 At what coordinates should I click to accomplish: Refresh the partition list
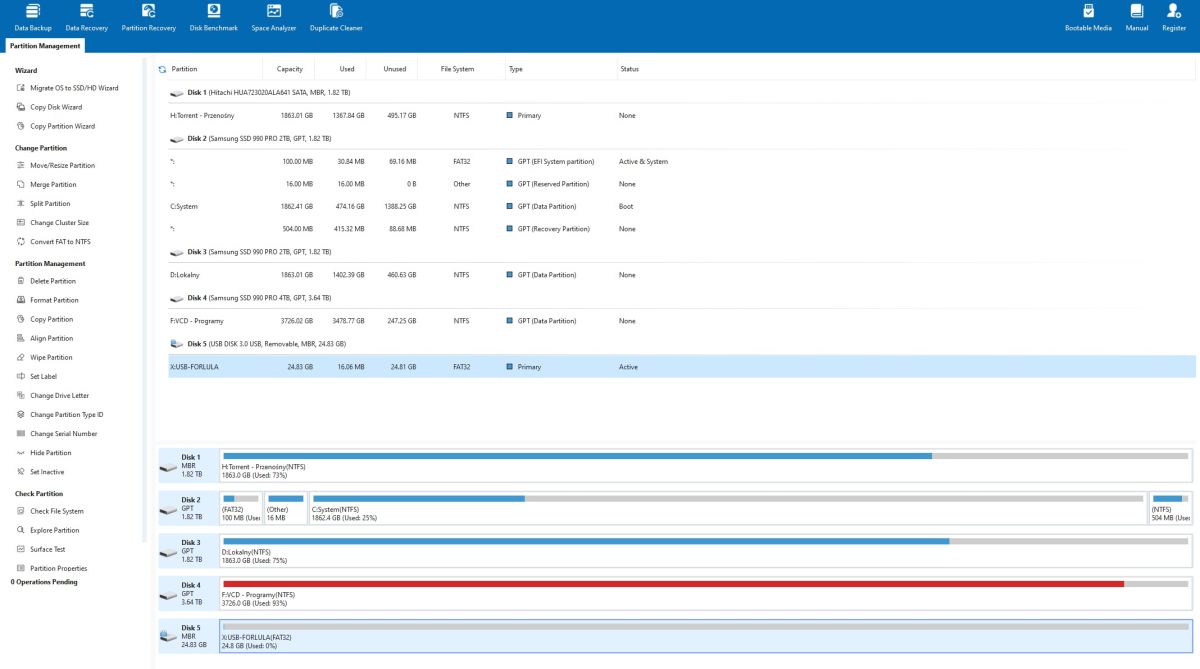(x=162, y=69)
